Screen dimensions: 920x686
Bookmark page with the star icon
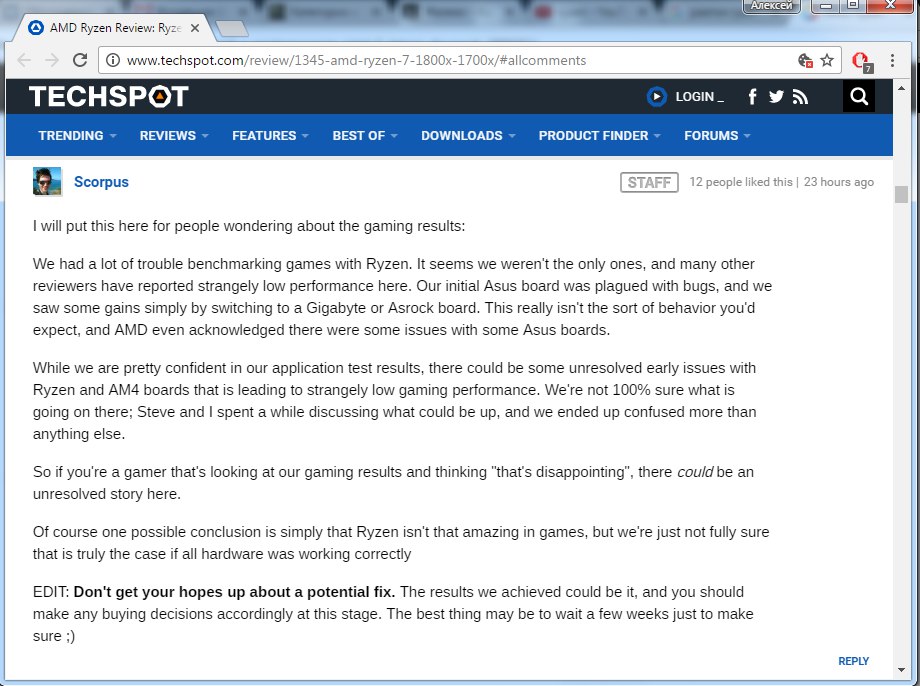coord(827,60)
